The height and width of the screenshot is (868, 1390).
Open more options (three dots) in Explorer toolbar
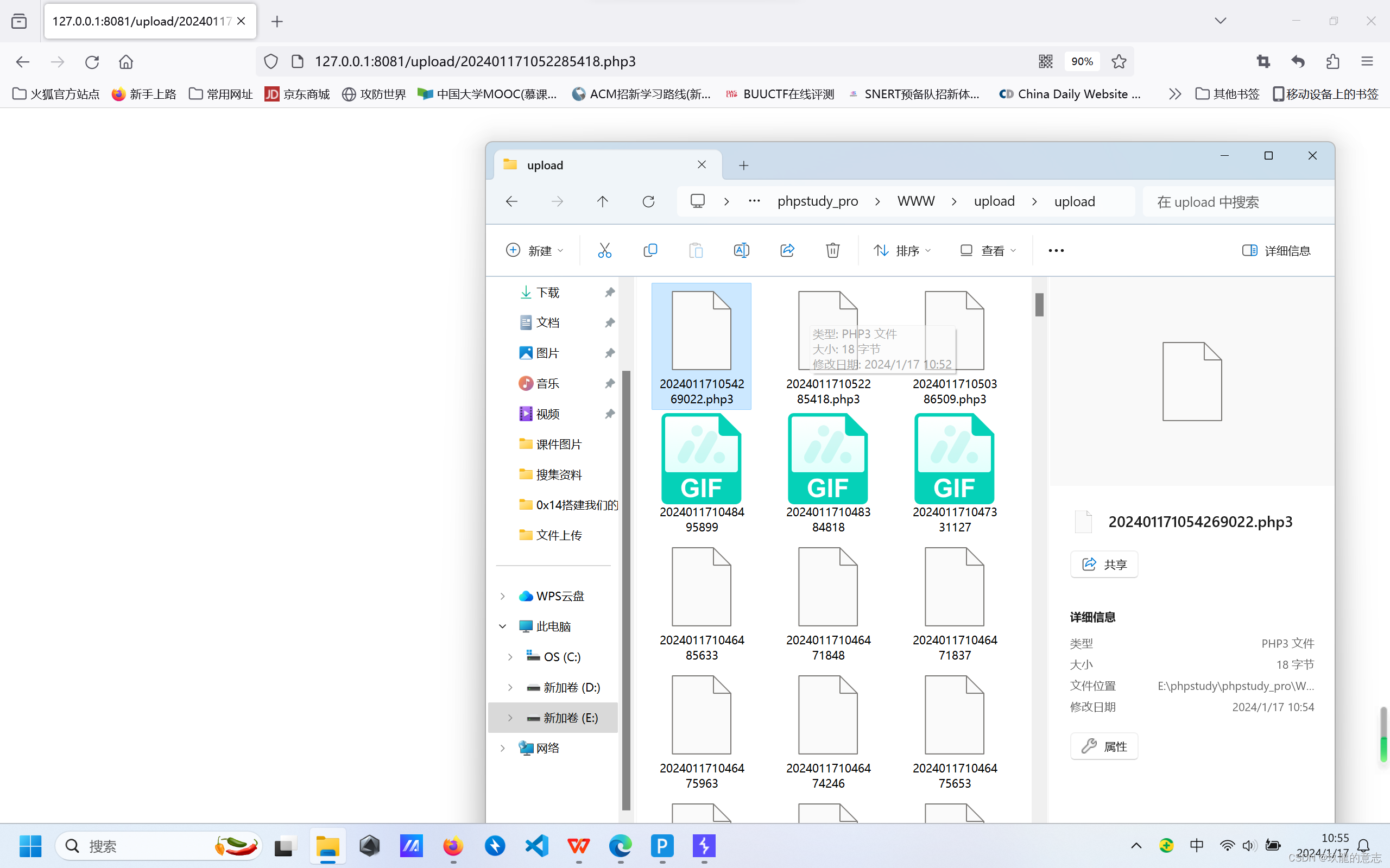pyautogui.click(x=1056, y=250)
